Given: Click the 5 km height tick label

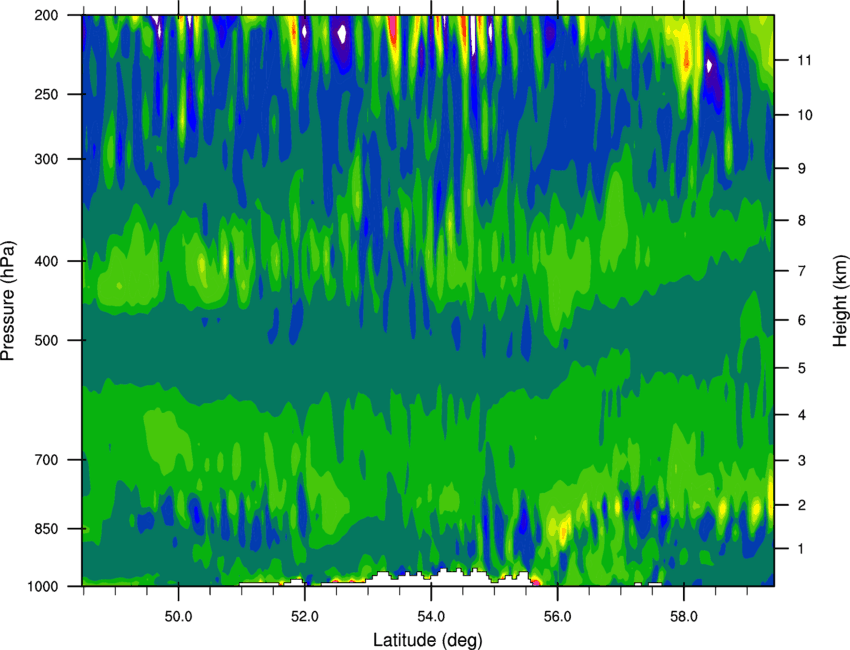Looking at the screenshot, I should coord(801,369).
